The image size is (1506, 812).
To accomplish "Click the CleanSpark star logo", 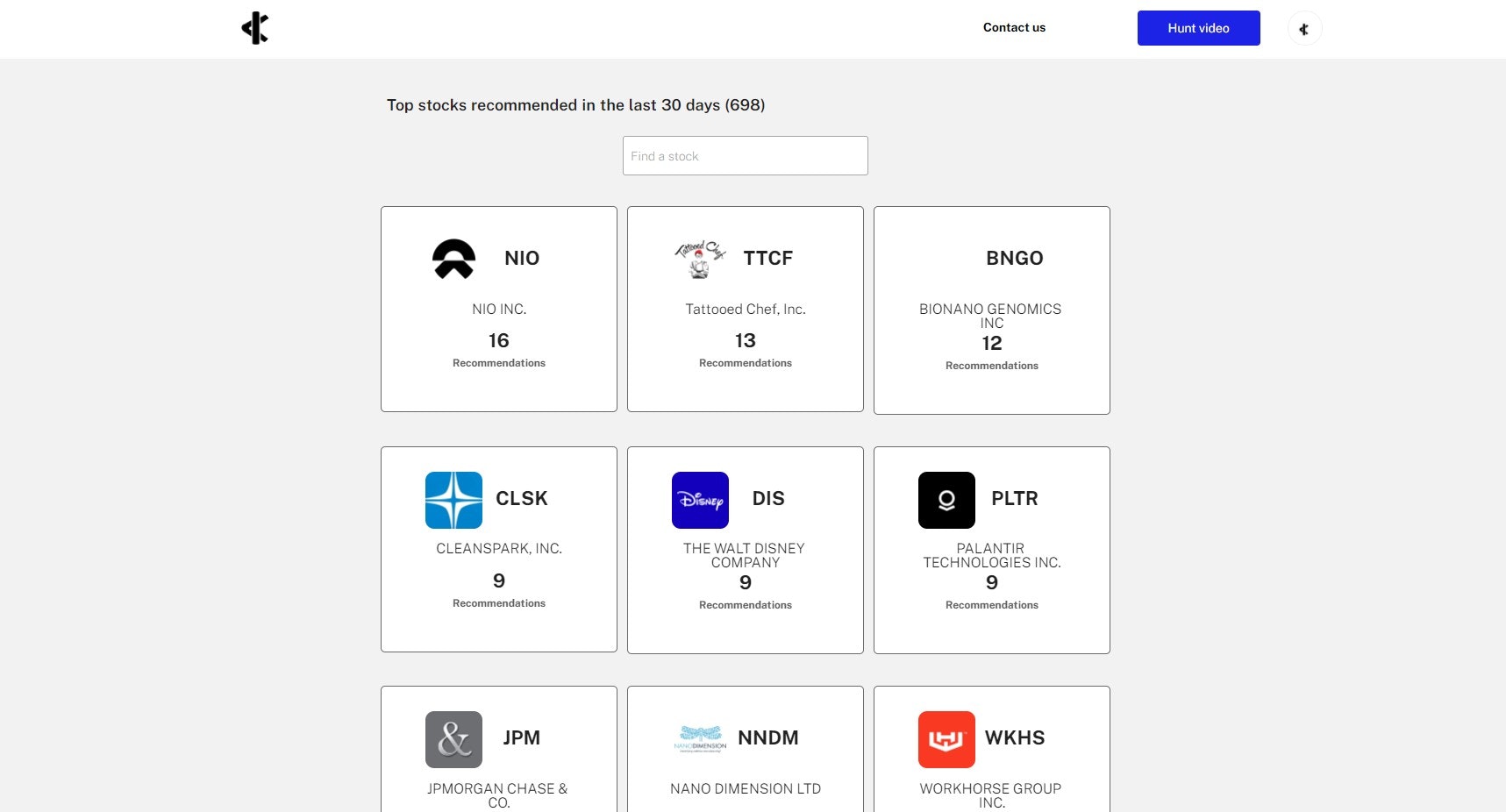I will [453, 500].
